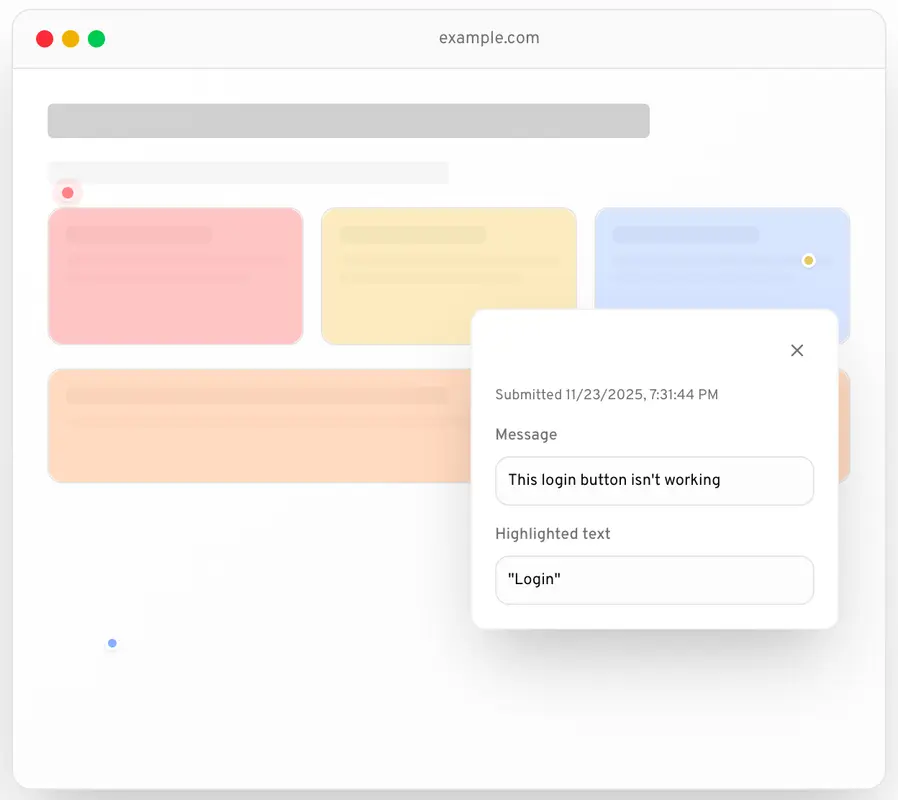898x800 pixels.
Task: Collapse the open feedback detail popup
Action: tap(797, 350)
